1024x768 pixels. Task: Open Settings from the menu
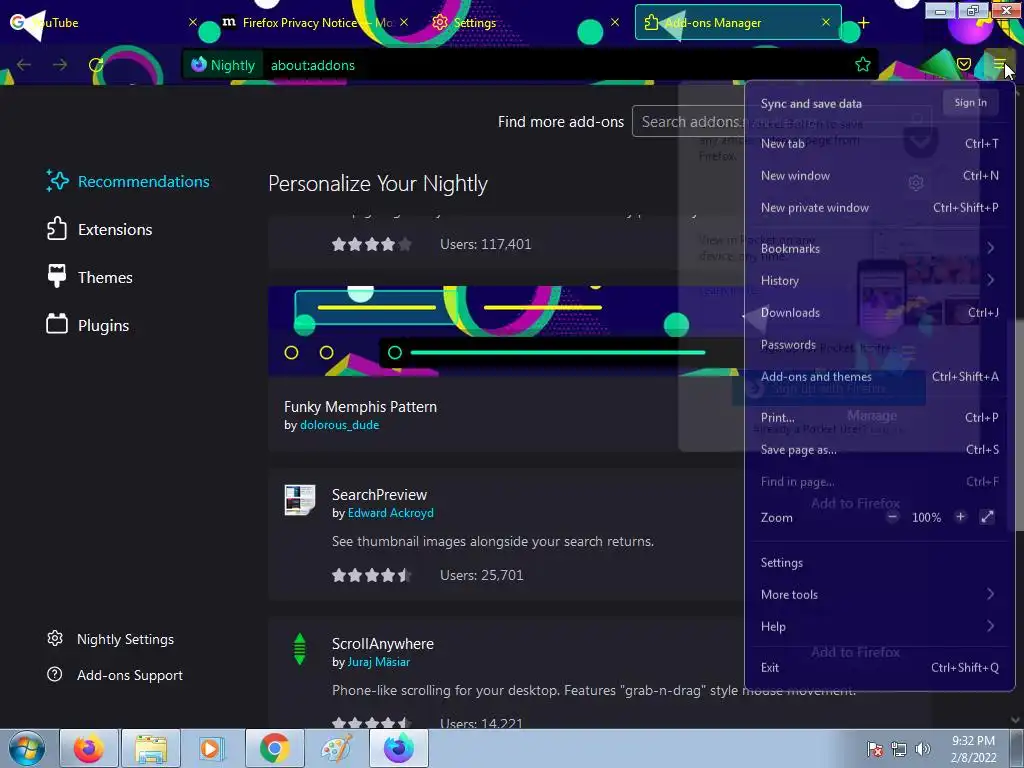pos(879,563)
